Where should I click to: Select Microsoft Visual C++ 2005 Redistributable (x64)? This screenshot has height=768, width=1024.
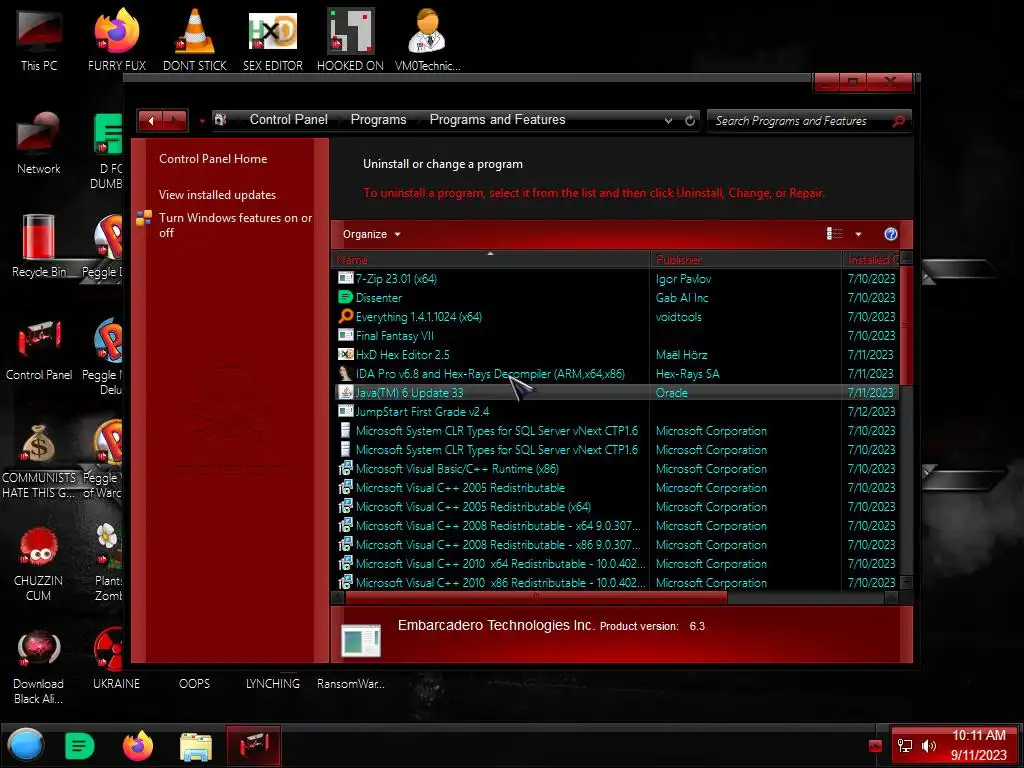[615, 507]
